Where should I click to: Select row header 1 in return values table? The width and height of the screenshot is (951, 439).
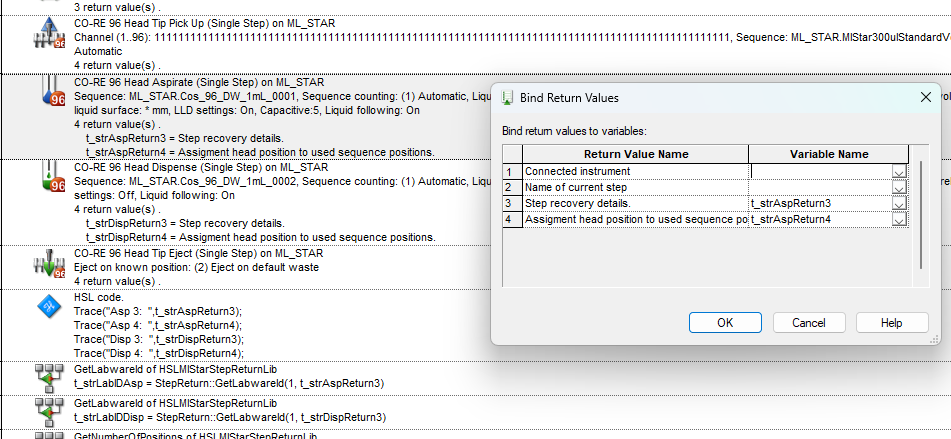[x=512, y=172]
